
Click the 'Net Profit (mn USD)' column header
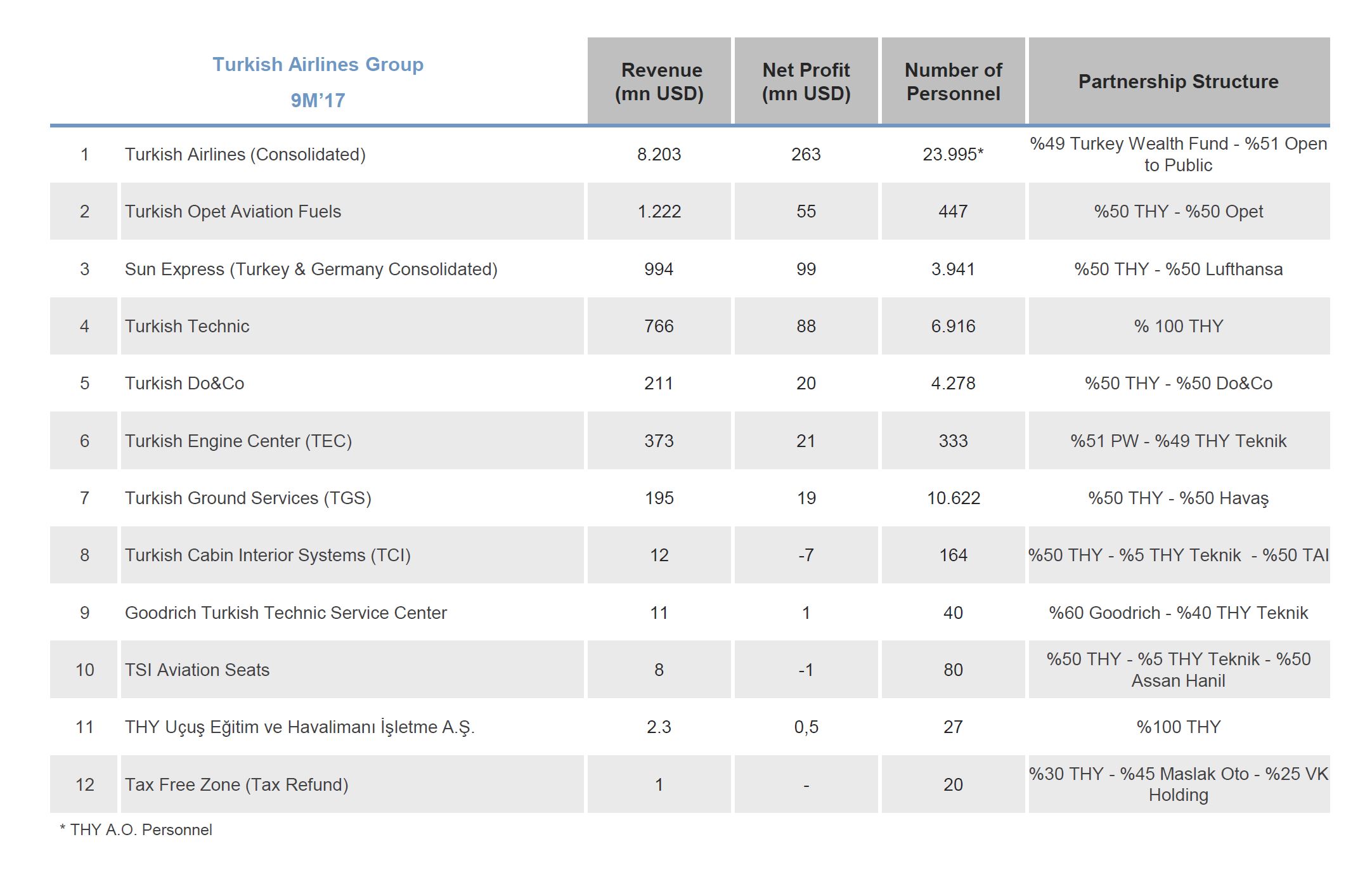click(x=806, y=81)
